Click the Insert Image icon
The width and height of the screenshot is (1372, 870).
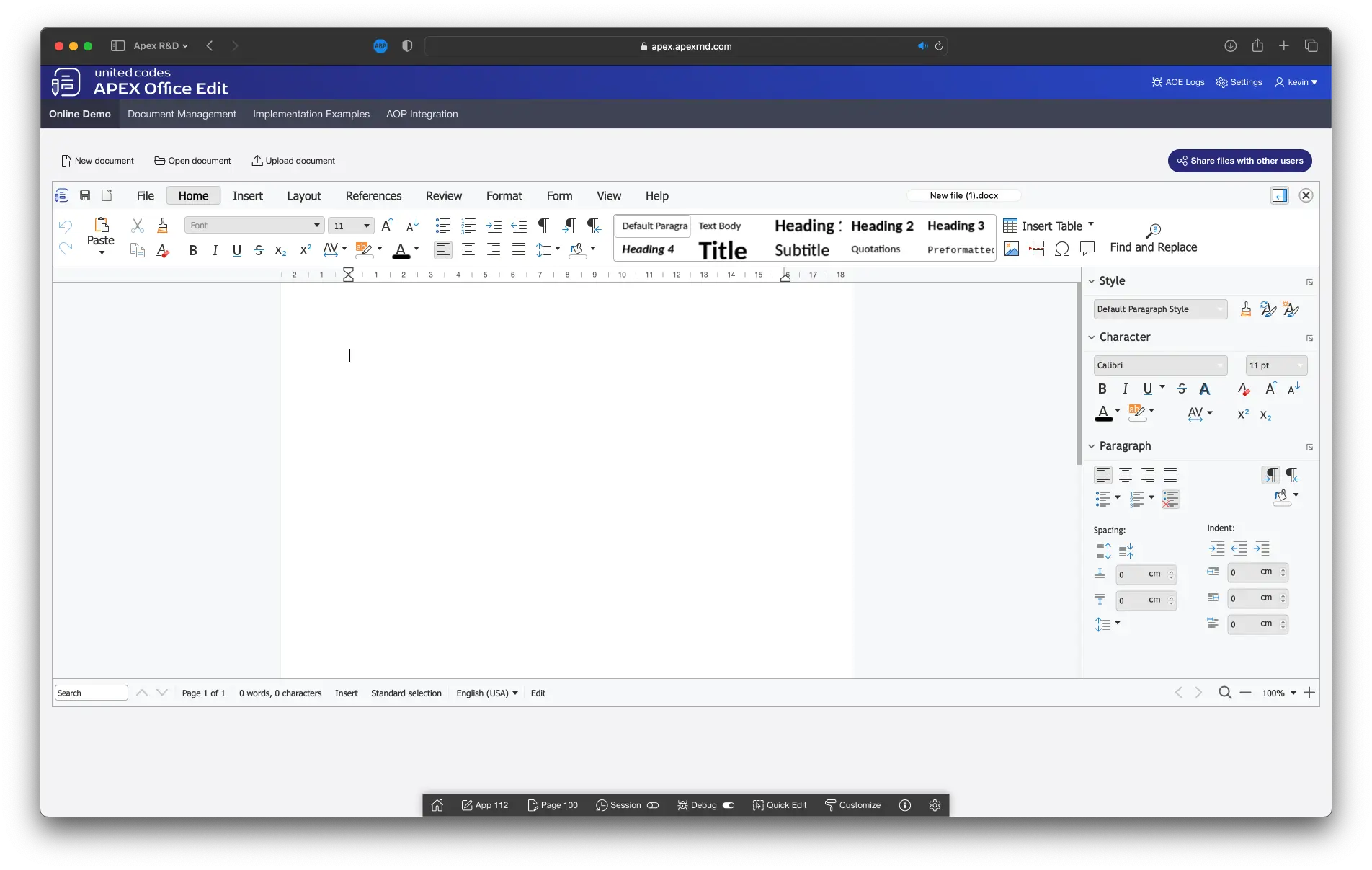pos(1012,249)
